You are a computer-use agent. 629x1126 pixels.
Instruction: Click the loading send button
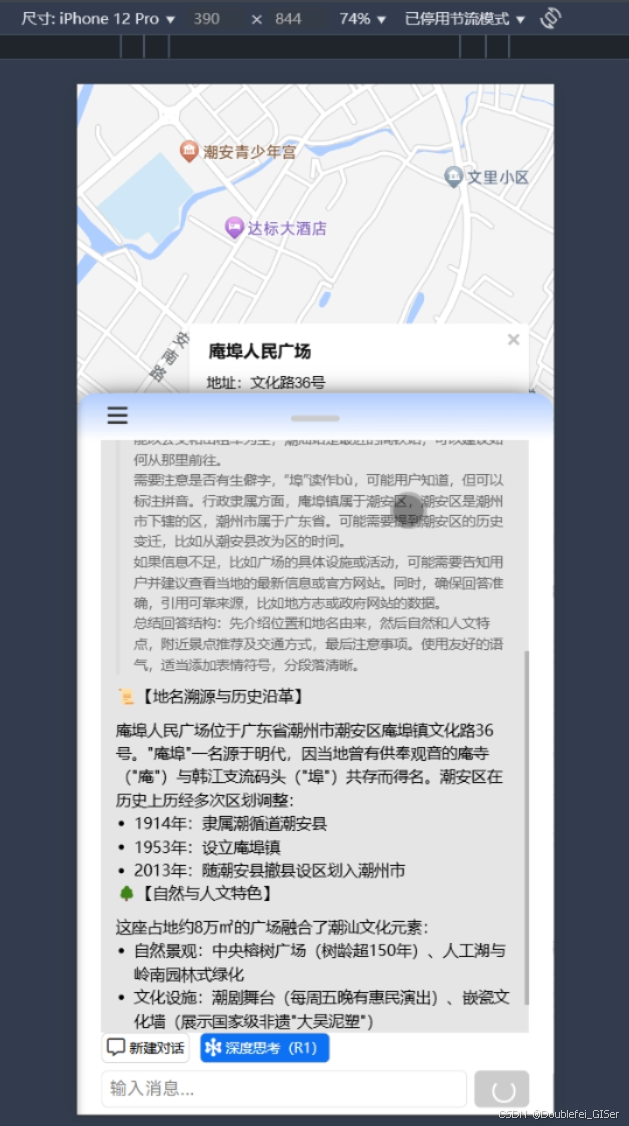502,1089
